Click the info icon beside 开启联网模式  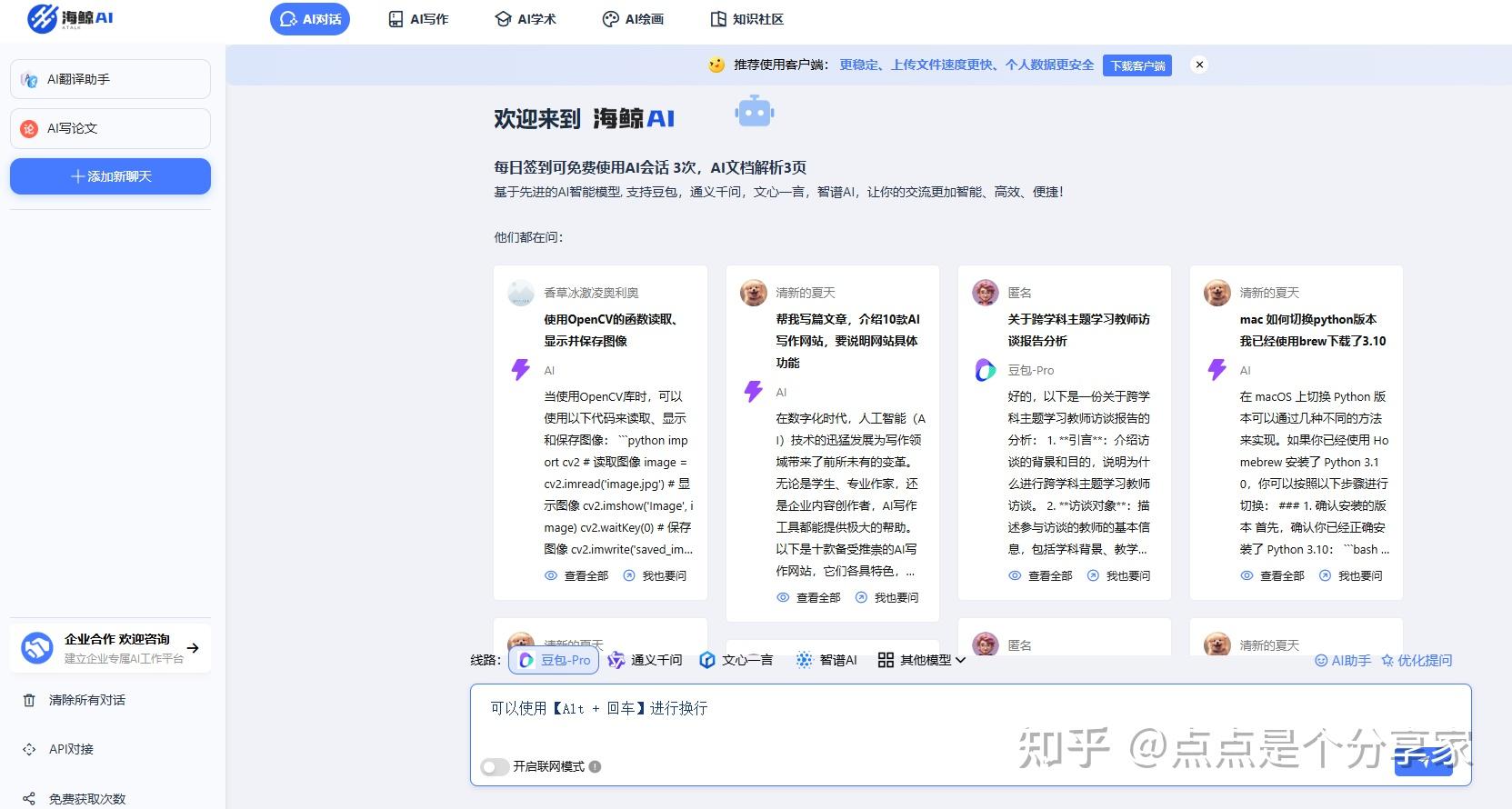595,766
